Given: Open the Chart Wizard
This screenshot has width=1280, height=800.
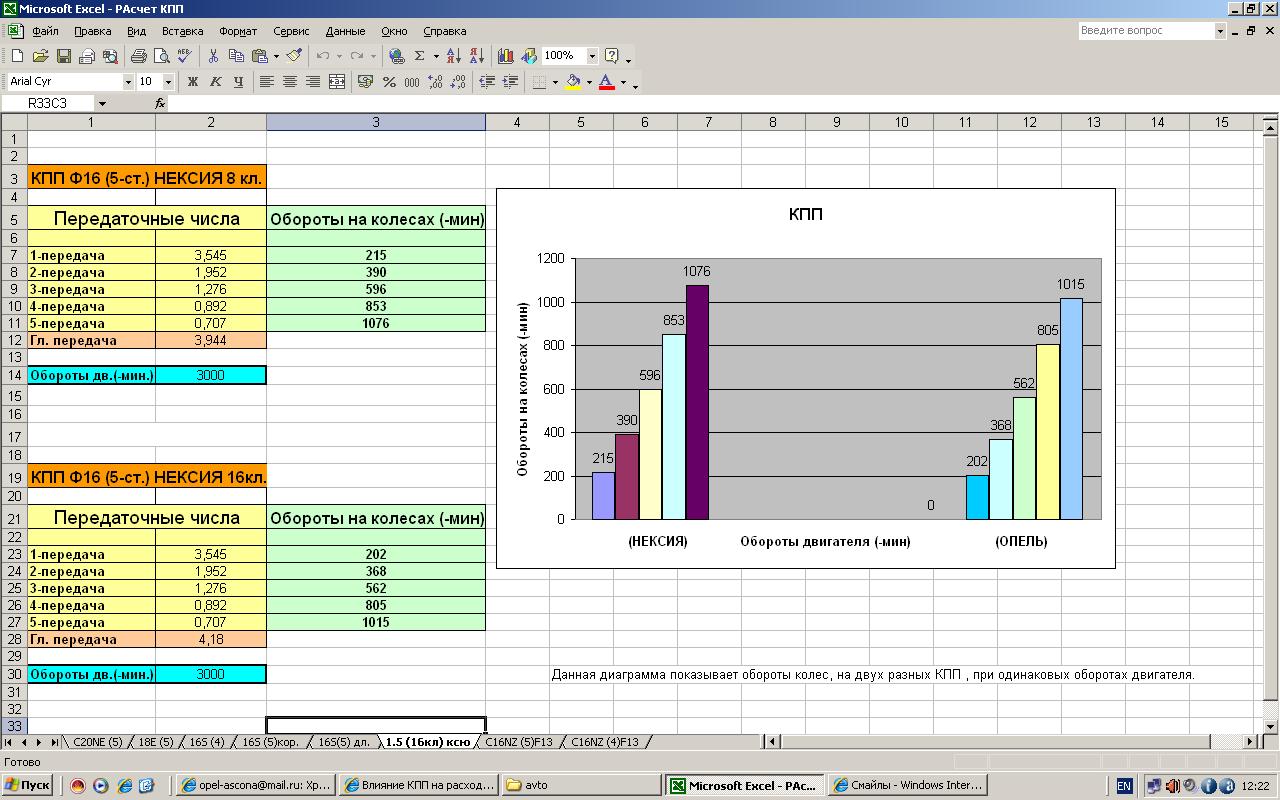Looking at the screenshot, I should [505, 56].
